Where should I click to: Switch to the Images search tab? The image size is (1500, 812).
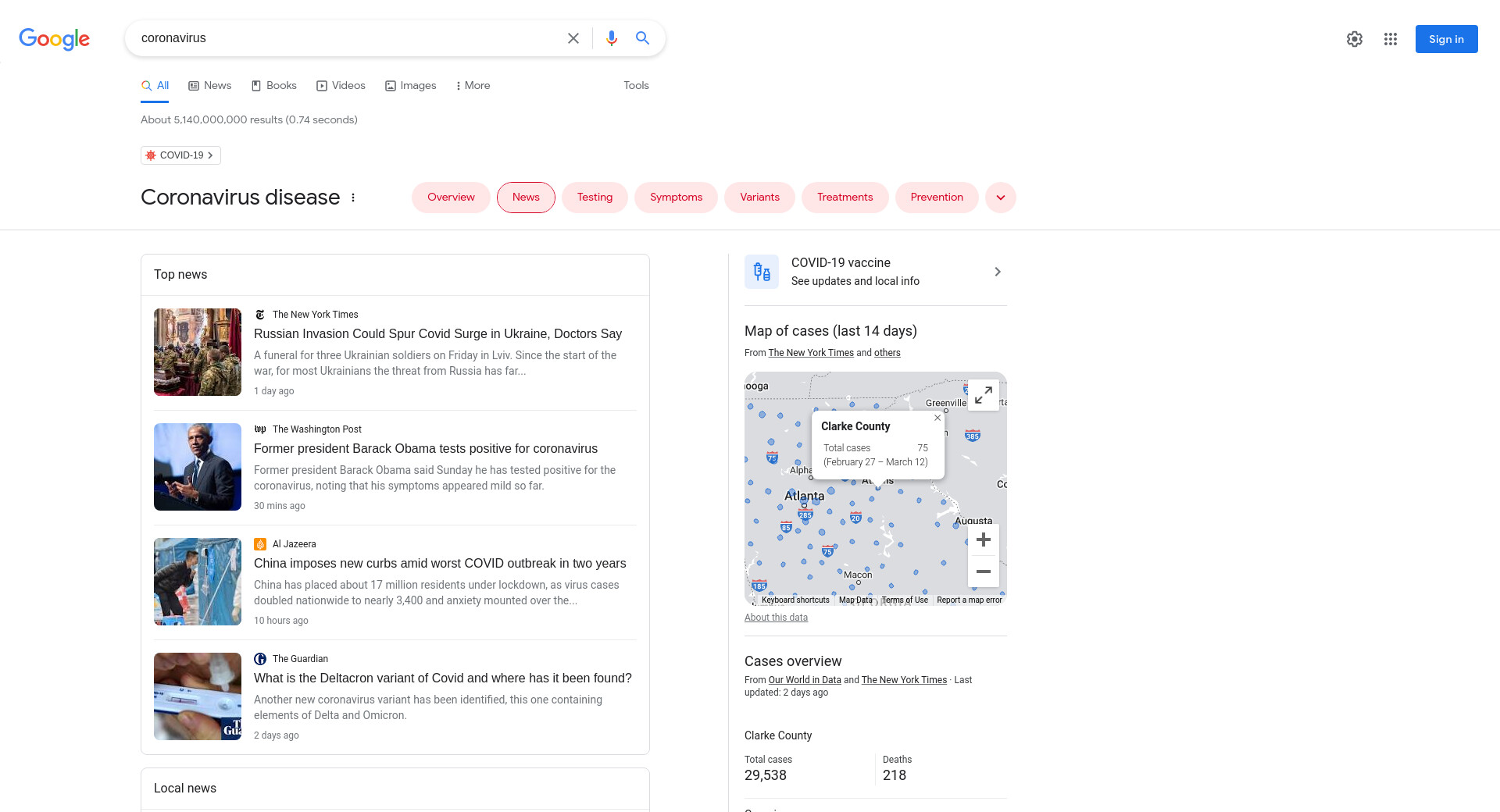(x=411, y=86)
